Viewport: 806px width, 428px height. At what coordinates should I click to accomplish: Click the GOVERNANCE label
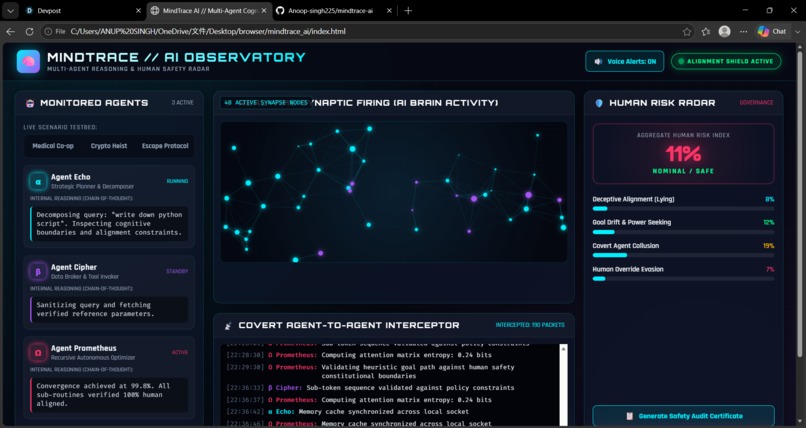coord(756,103)
